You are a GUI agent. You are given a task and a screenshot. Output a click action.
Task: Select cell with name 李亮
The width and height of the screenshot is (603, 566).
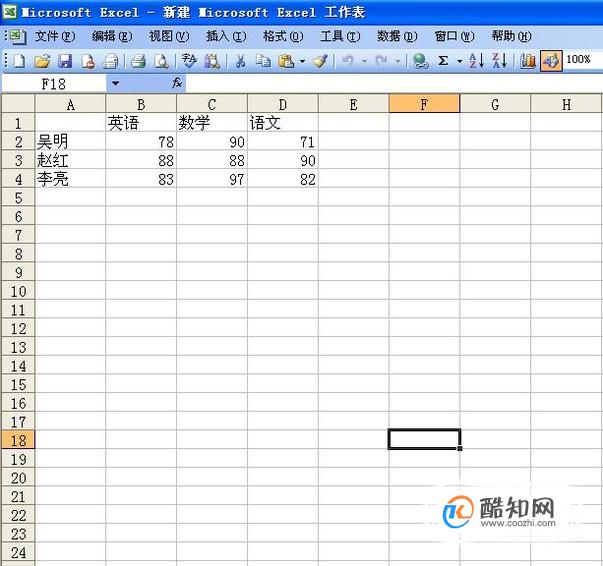(70, 179)
